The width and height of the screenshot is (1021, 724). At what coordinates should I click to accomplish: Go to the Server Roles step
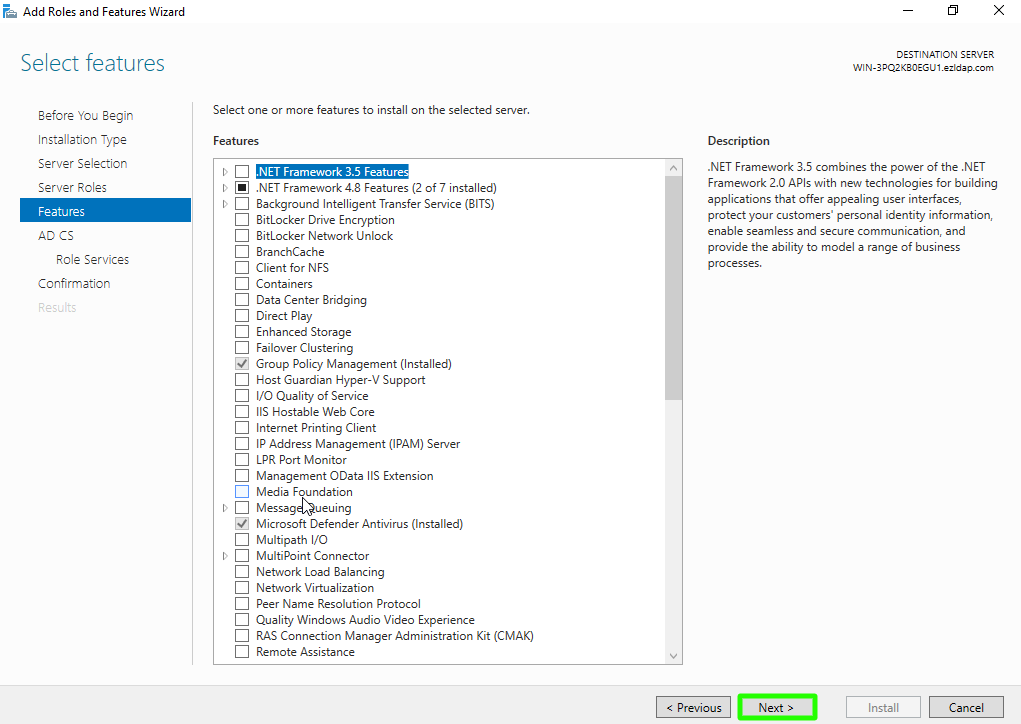pos(72,187)
